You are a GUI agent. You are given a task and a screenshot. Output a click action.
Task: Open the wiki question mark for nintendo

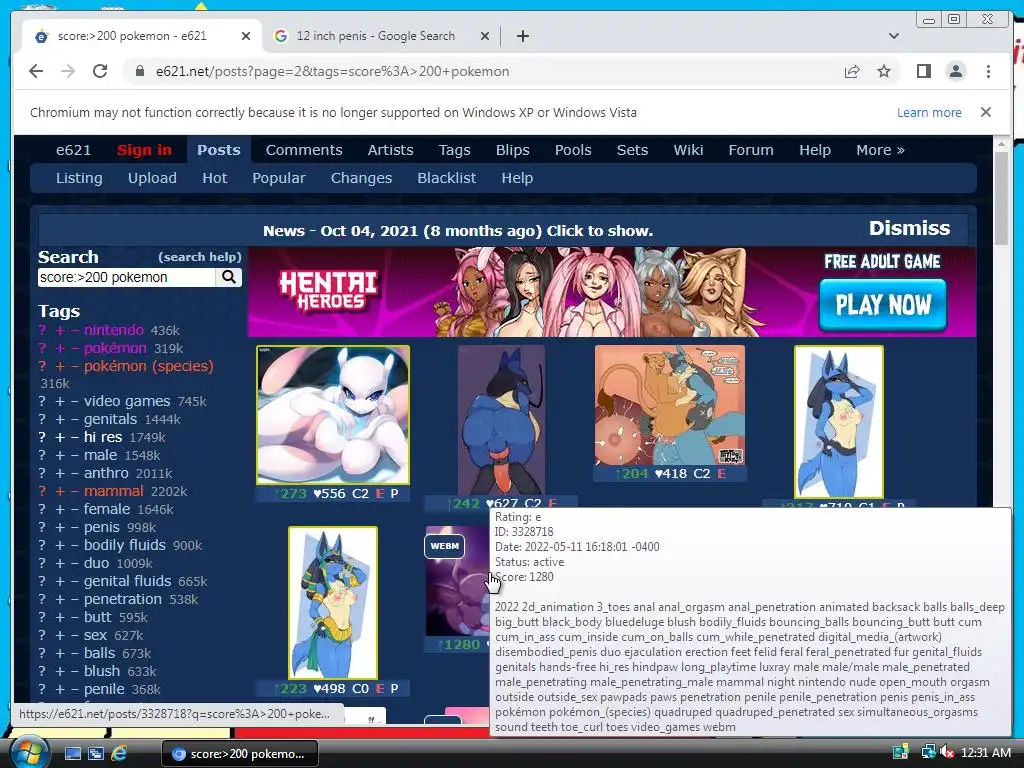[x=42, y=330]
